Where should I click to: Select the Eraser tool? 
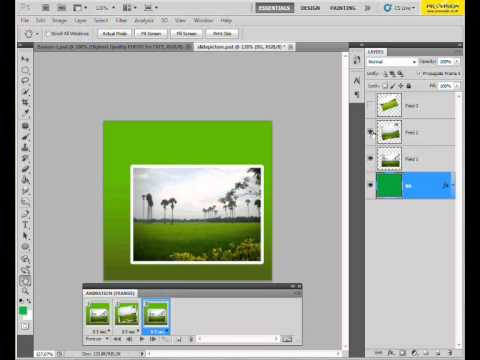point(25,169)
